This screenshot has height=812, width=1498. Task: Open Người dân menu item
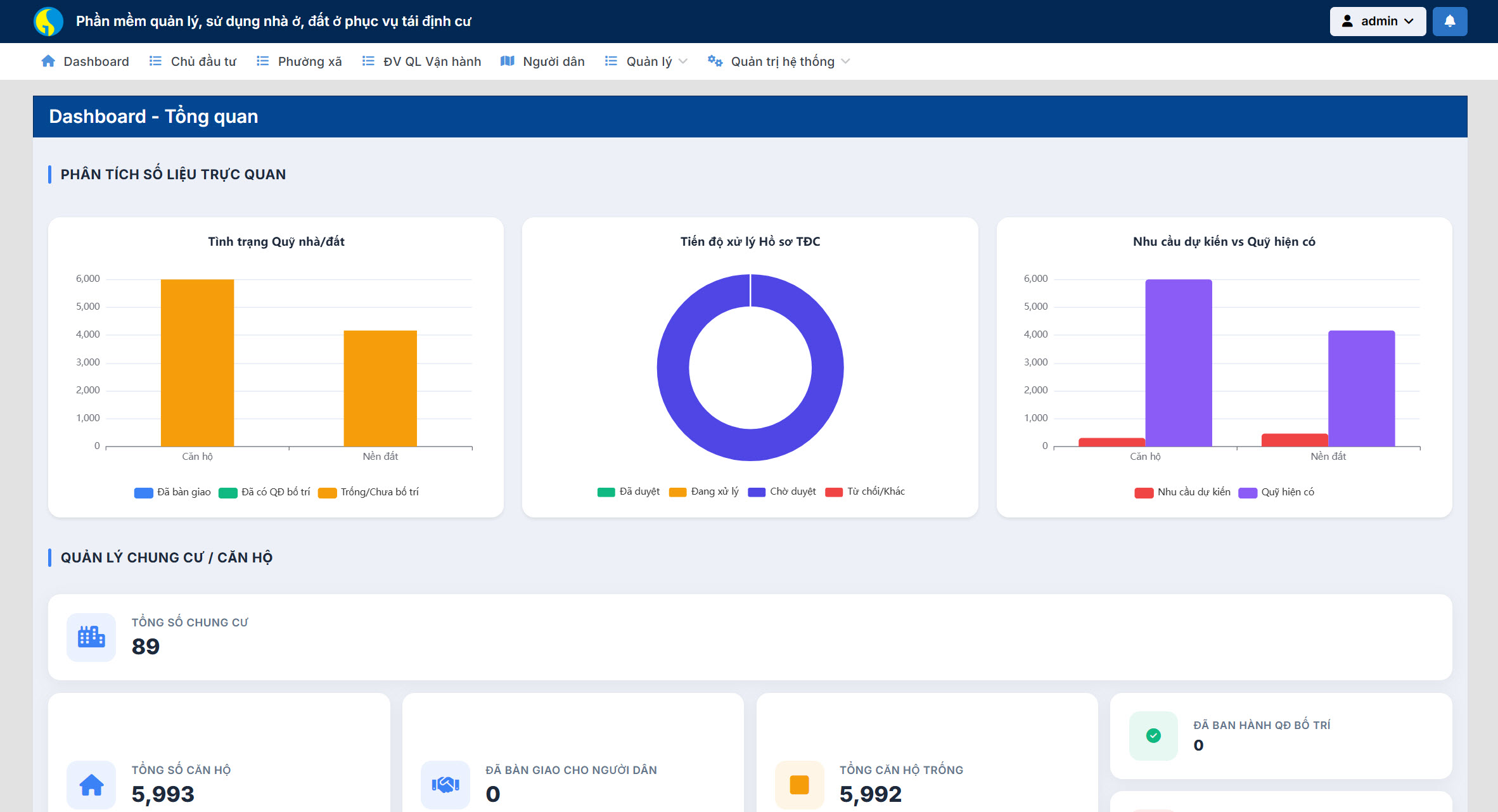pos(542,61)
